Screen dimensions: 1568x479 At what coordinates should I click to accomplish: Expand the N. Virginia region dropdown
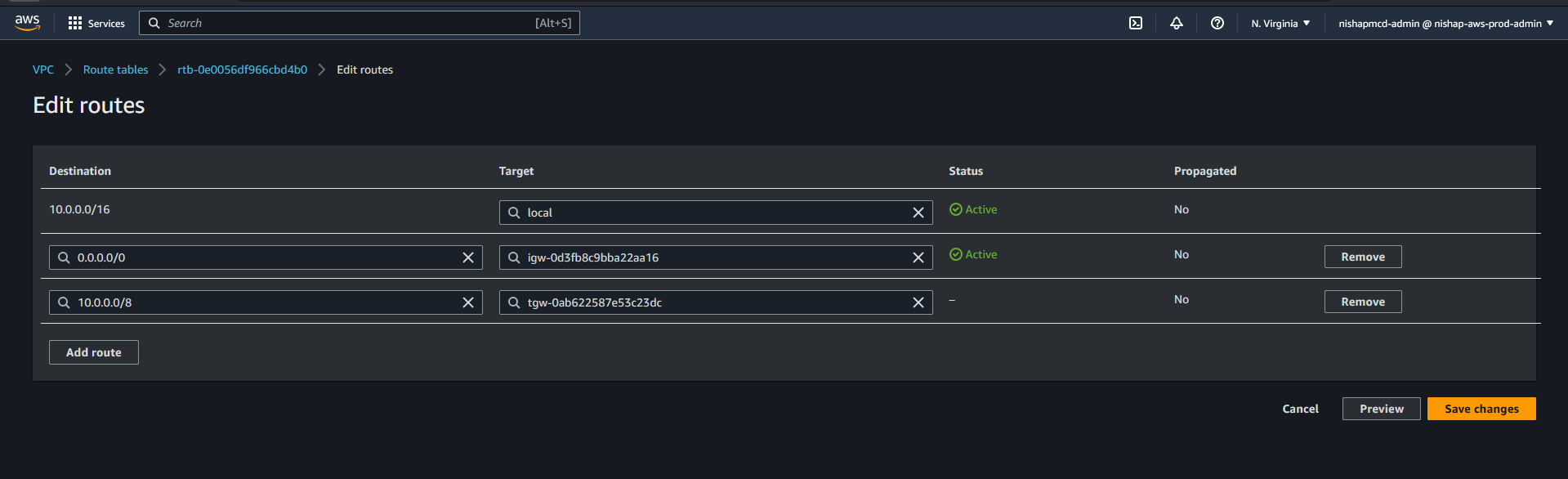coord(1280,23)
